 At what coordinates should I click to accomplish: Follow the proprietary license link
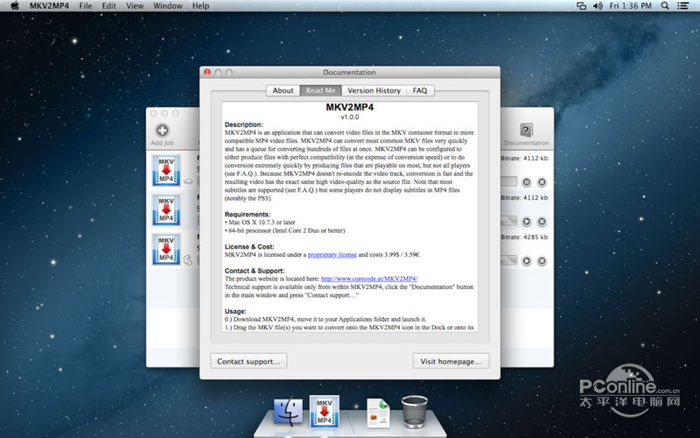(332, 255)
